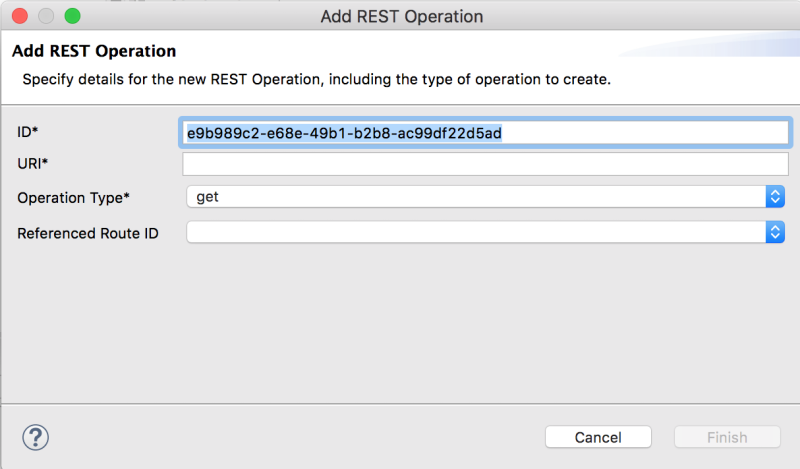Click the 'URI*' field label
Image resolution: width=800 pixels, height=469 pixels.
[x=33, y=163]
